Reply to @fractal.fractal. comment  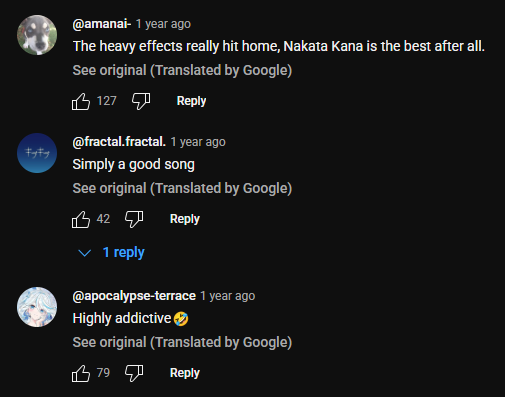[x=185, y=219]
